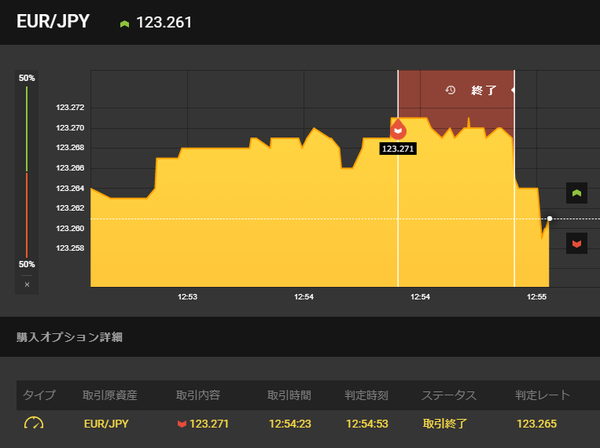Click the 取引時間 column header
The height and width of the screenshot is (448, 600).
(289, 395)
